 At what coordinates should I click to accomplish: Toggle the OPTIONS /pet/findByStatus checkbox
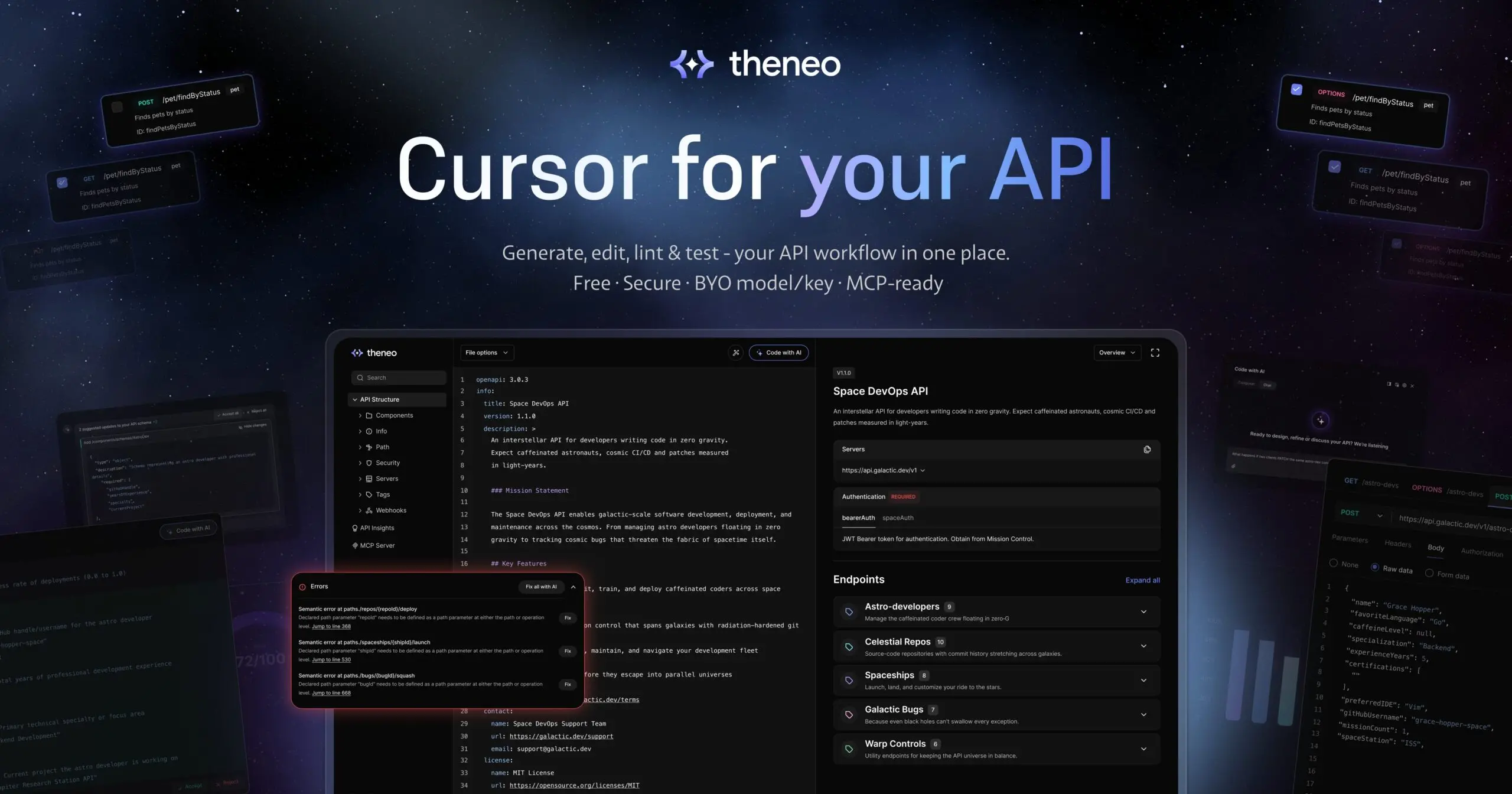[1296, 89]
